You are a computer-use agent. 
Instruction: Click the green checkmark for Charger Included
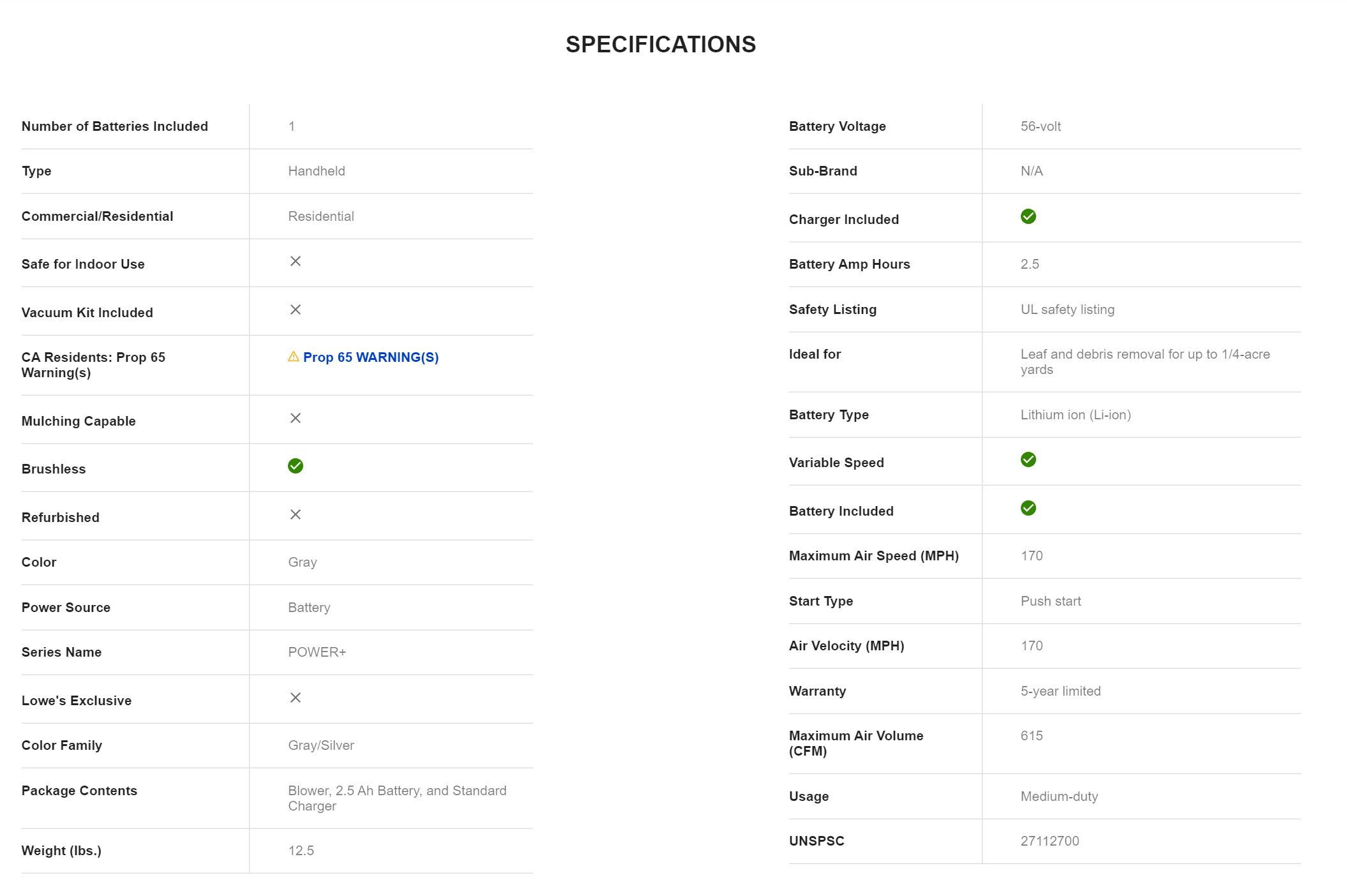1028,216
